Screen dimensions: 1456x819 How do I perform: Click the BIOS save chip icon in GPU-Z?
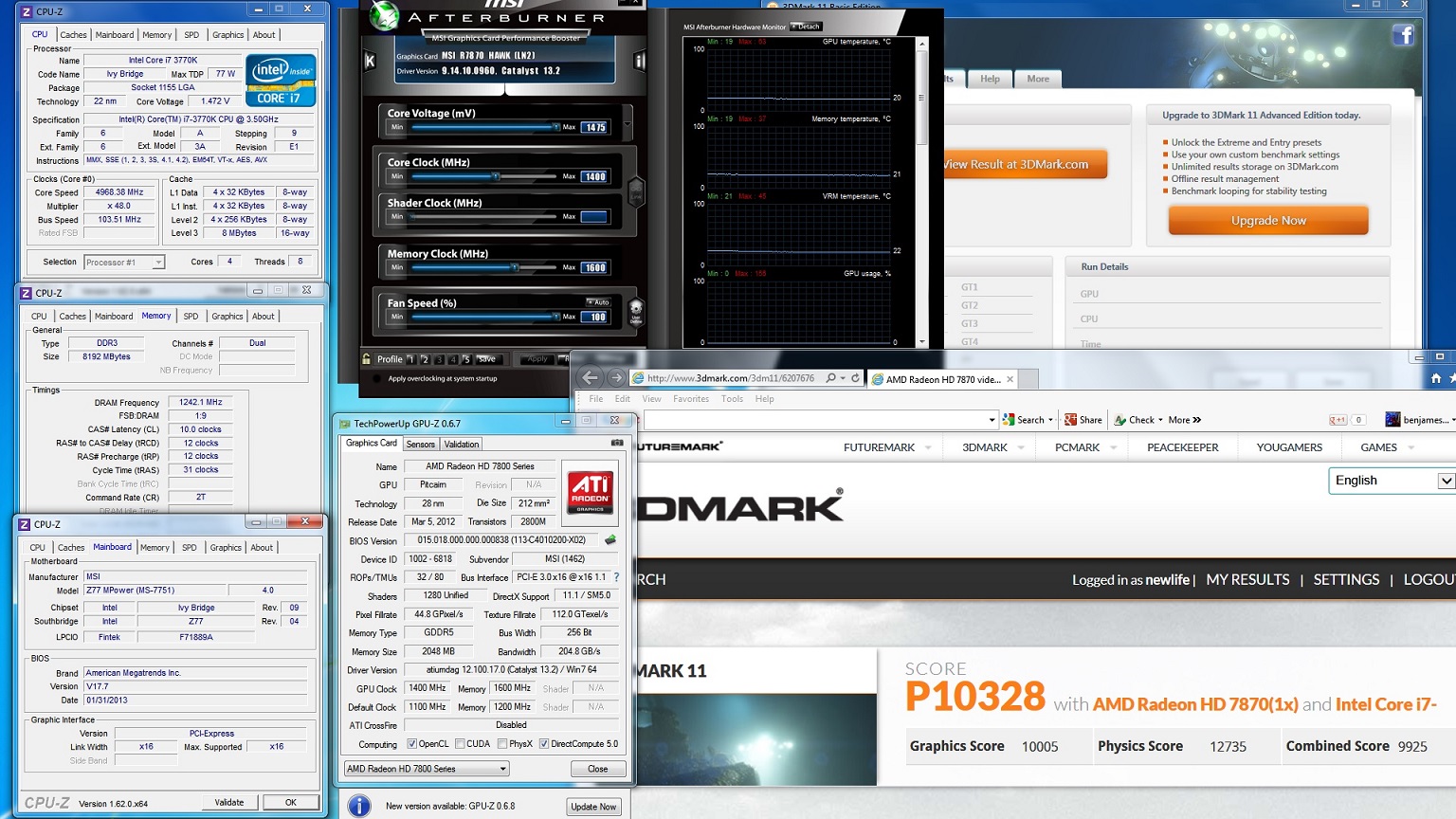click(610, 540)
